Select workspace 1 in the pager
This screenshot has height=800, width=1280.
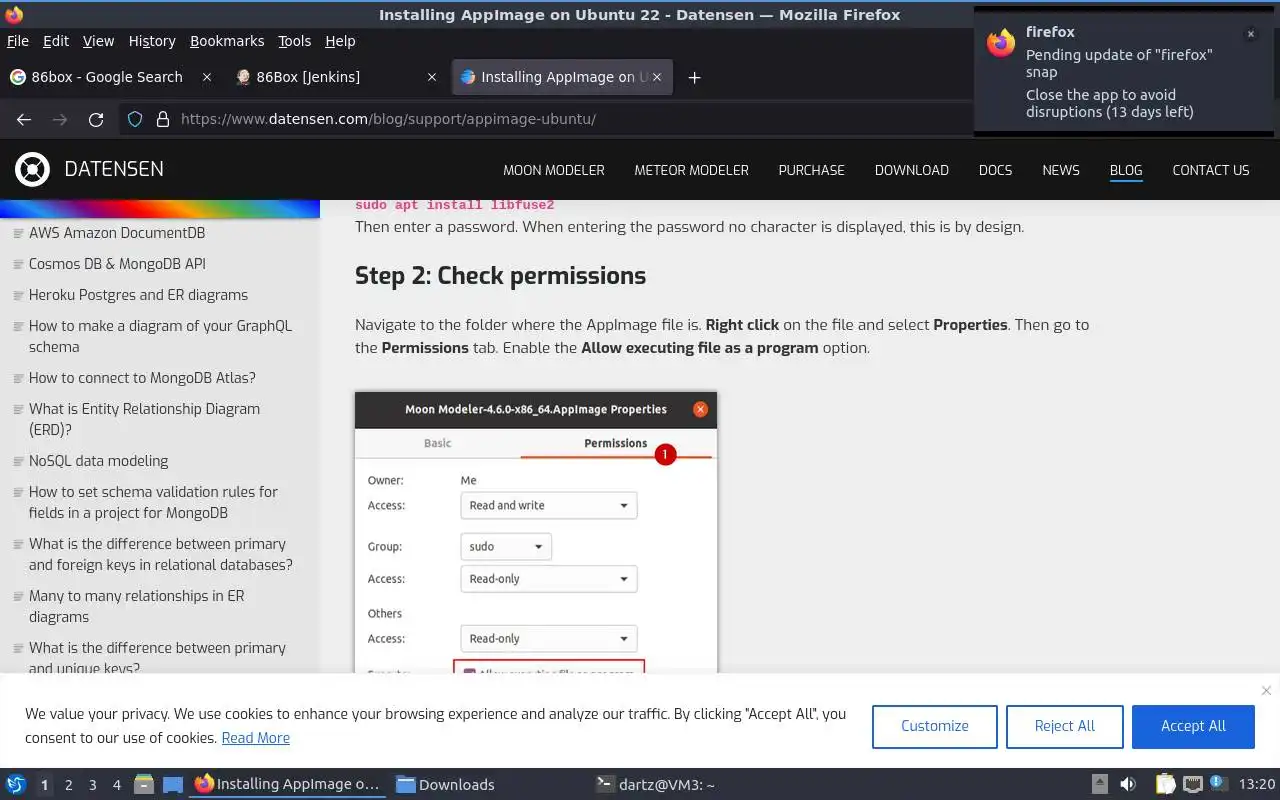click(44, 785)
